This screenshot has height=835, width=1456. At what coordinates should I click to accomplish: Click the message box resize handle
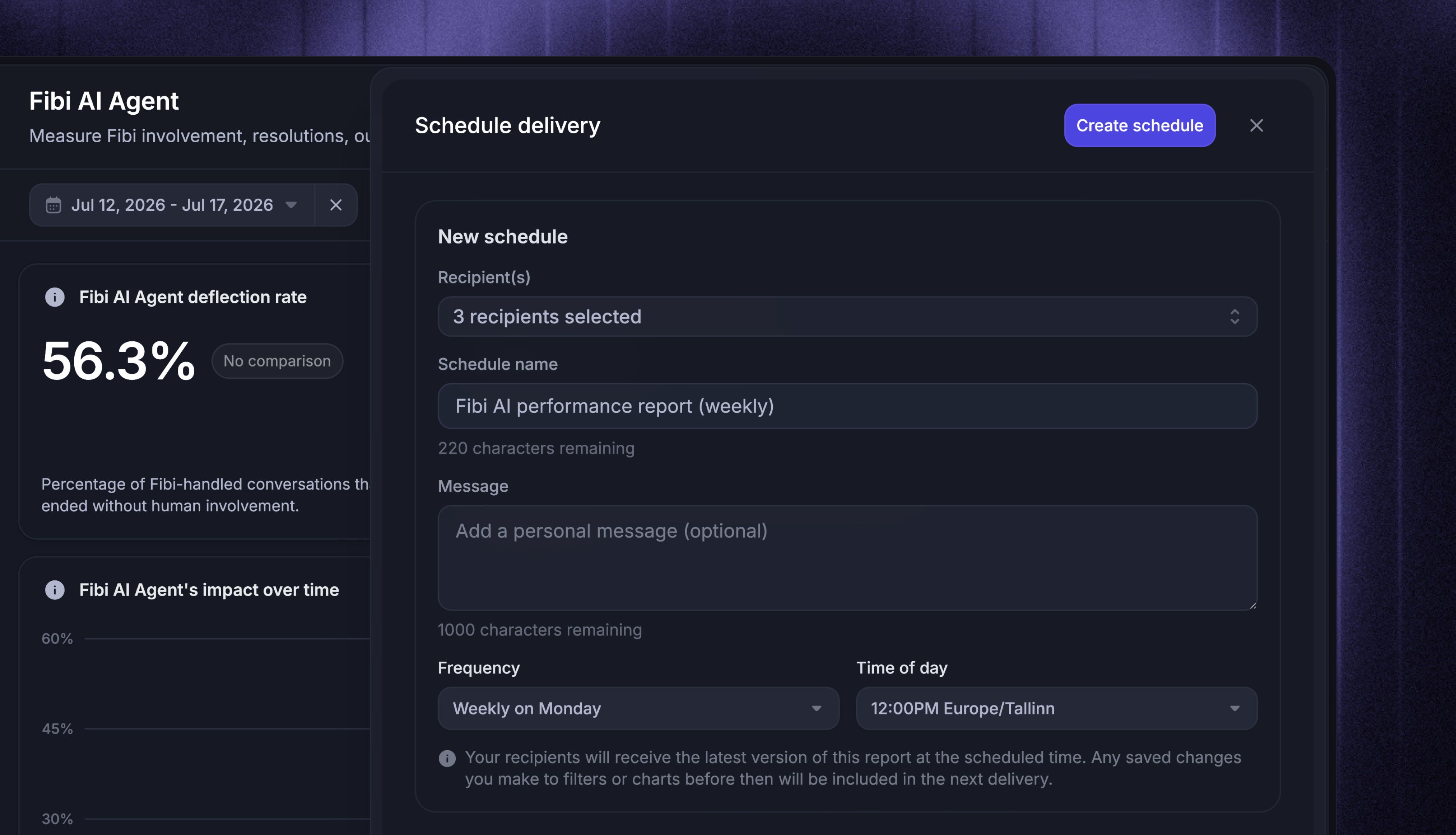coord(1252,605)
